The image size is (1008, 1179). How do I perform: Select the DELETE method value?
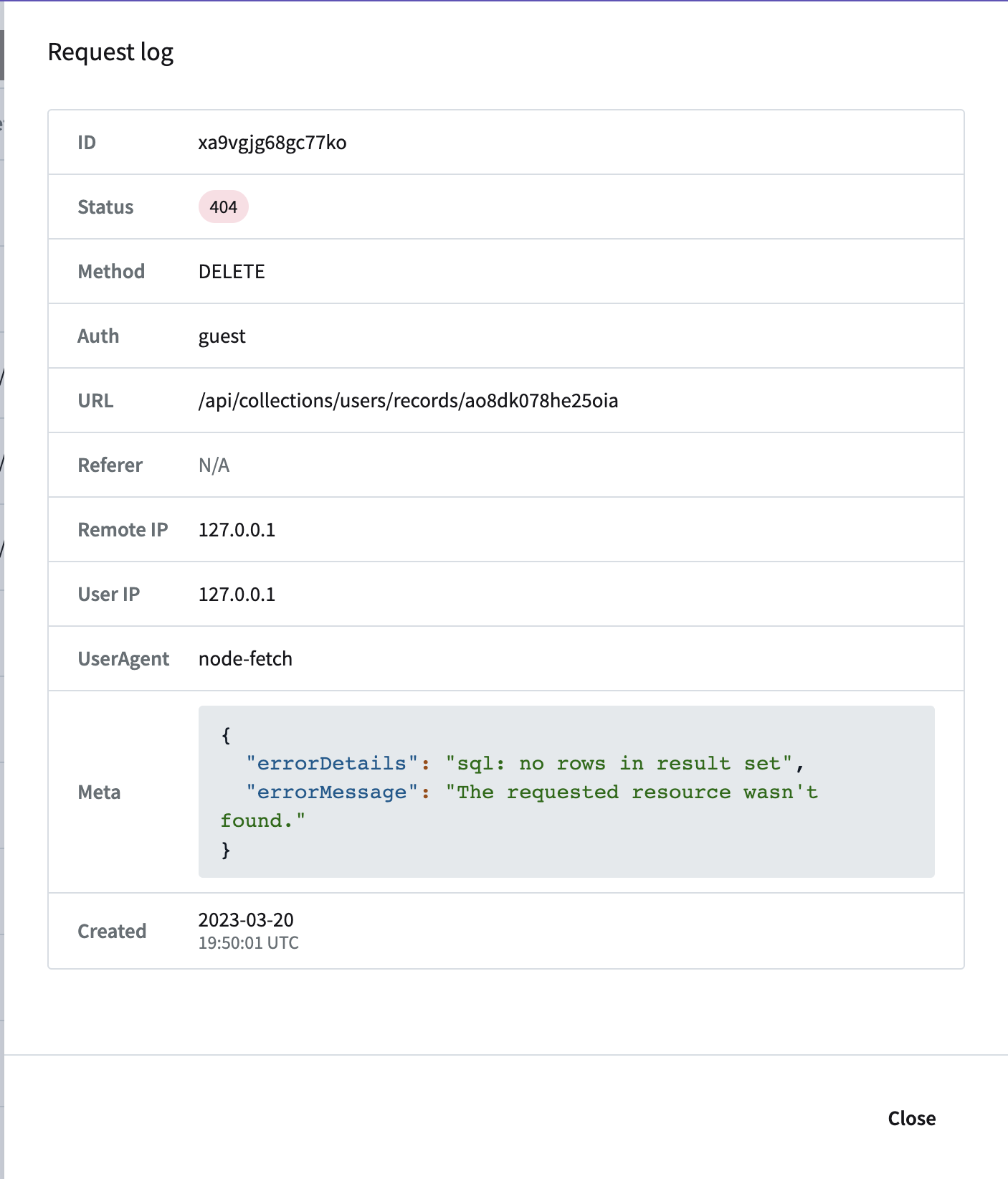[x=232, y=271]
